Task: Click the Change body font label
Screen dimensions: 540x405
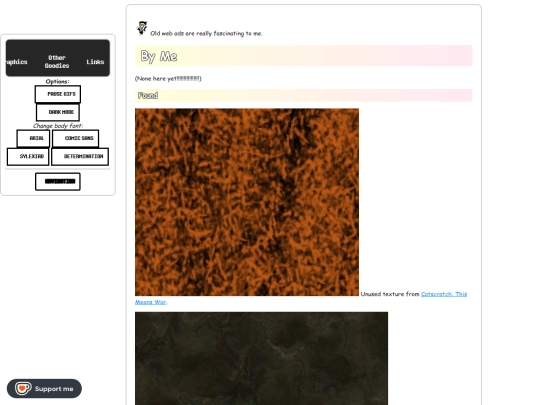Action: (58, 126)
